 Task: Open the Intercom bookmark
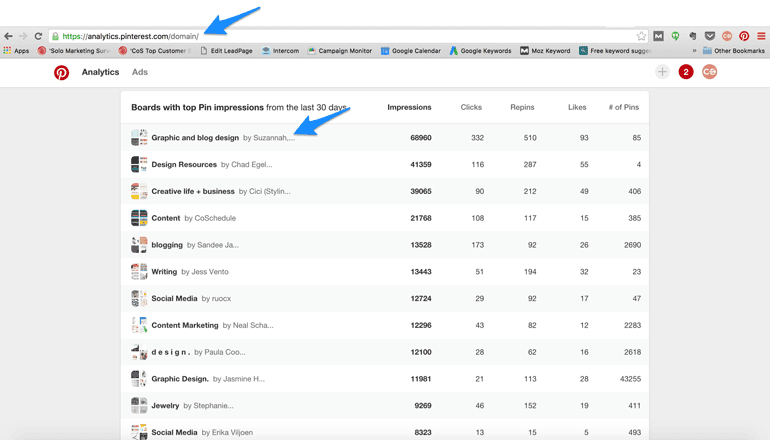(280, 51)
